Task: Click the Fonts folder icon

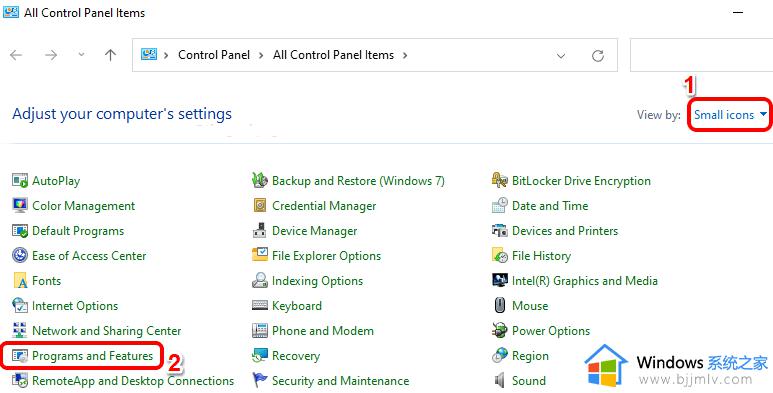Action: (x=20, y=281)
